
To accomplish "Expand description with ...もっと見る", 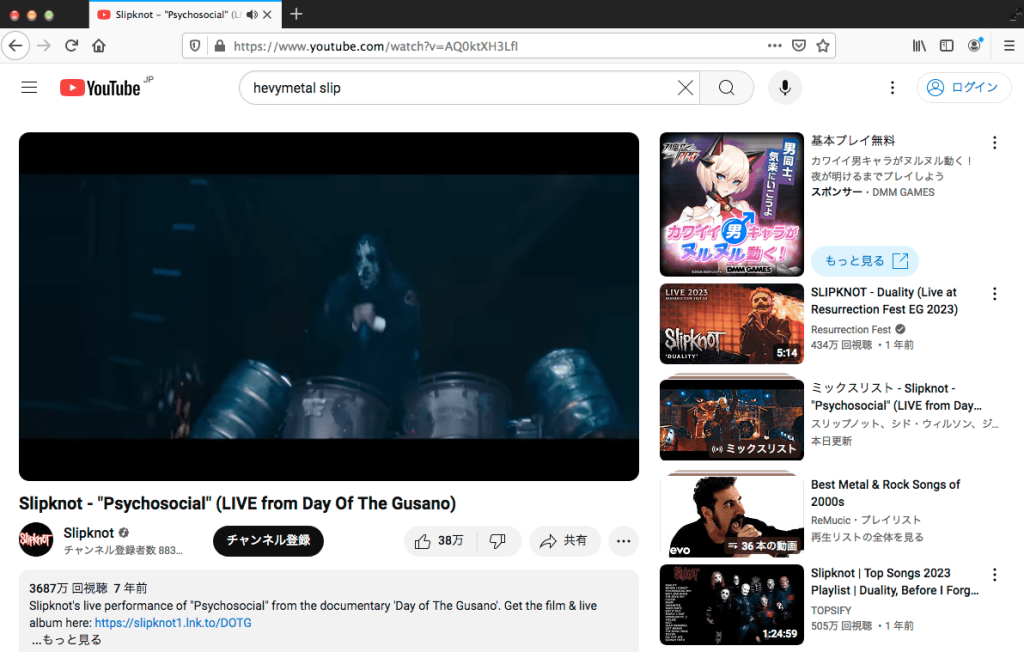I will click(66, 640).
